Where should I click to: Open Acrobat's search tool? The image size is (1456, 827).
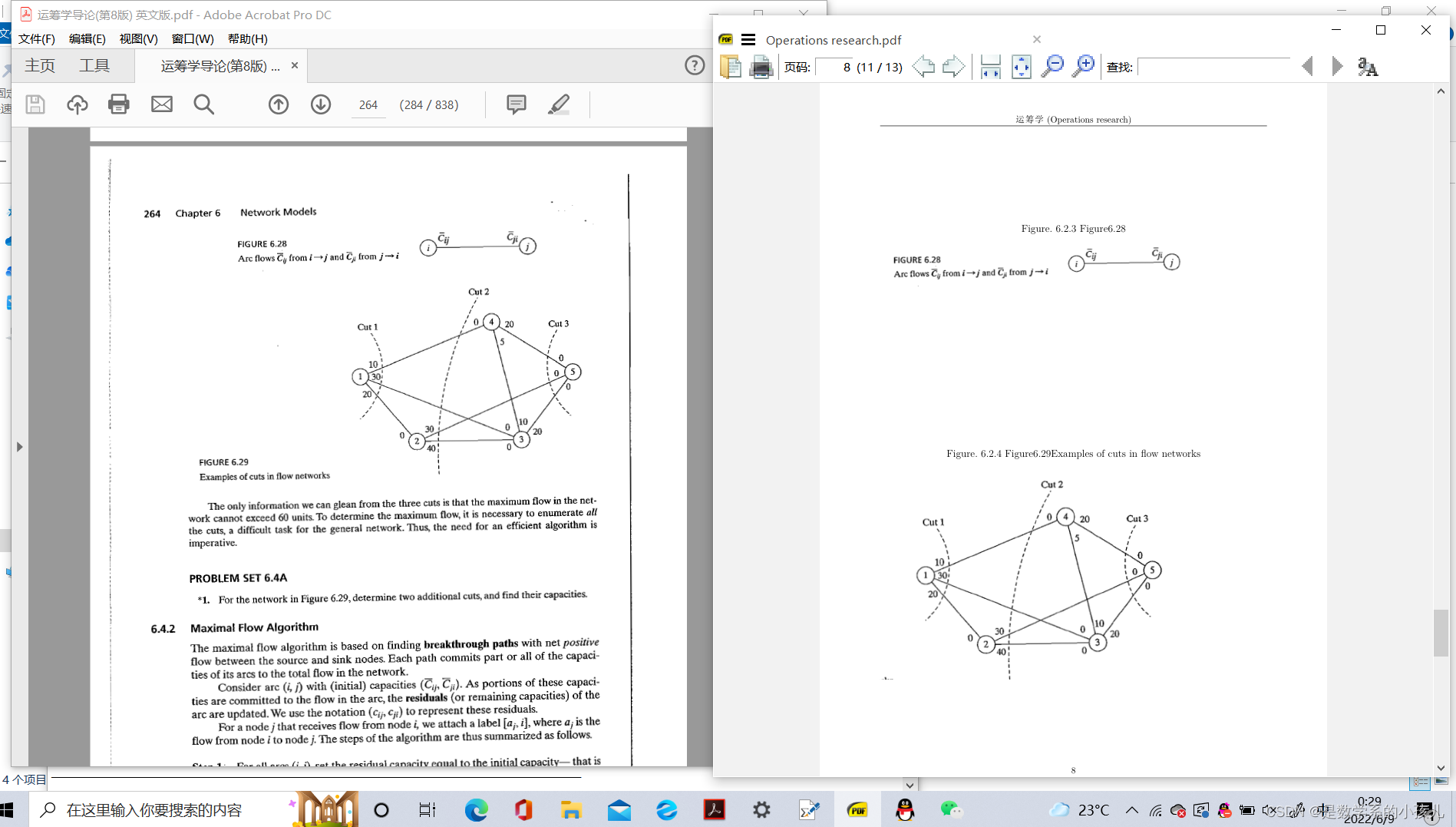203,104
